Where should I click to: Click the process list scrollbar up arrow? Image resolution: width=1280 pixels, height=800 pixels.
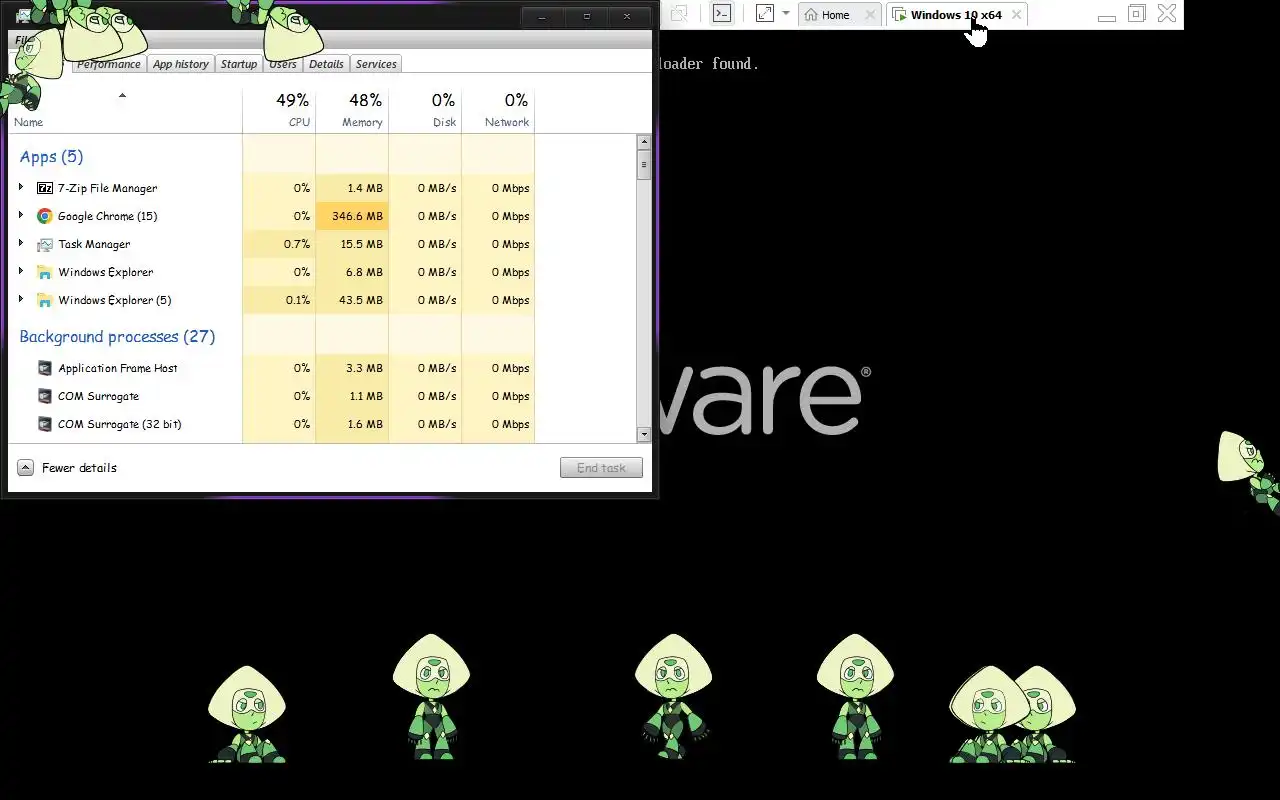(644, 142)
